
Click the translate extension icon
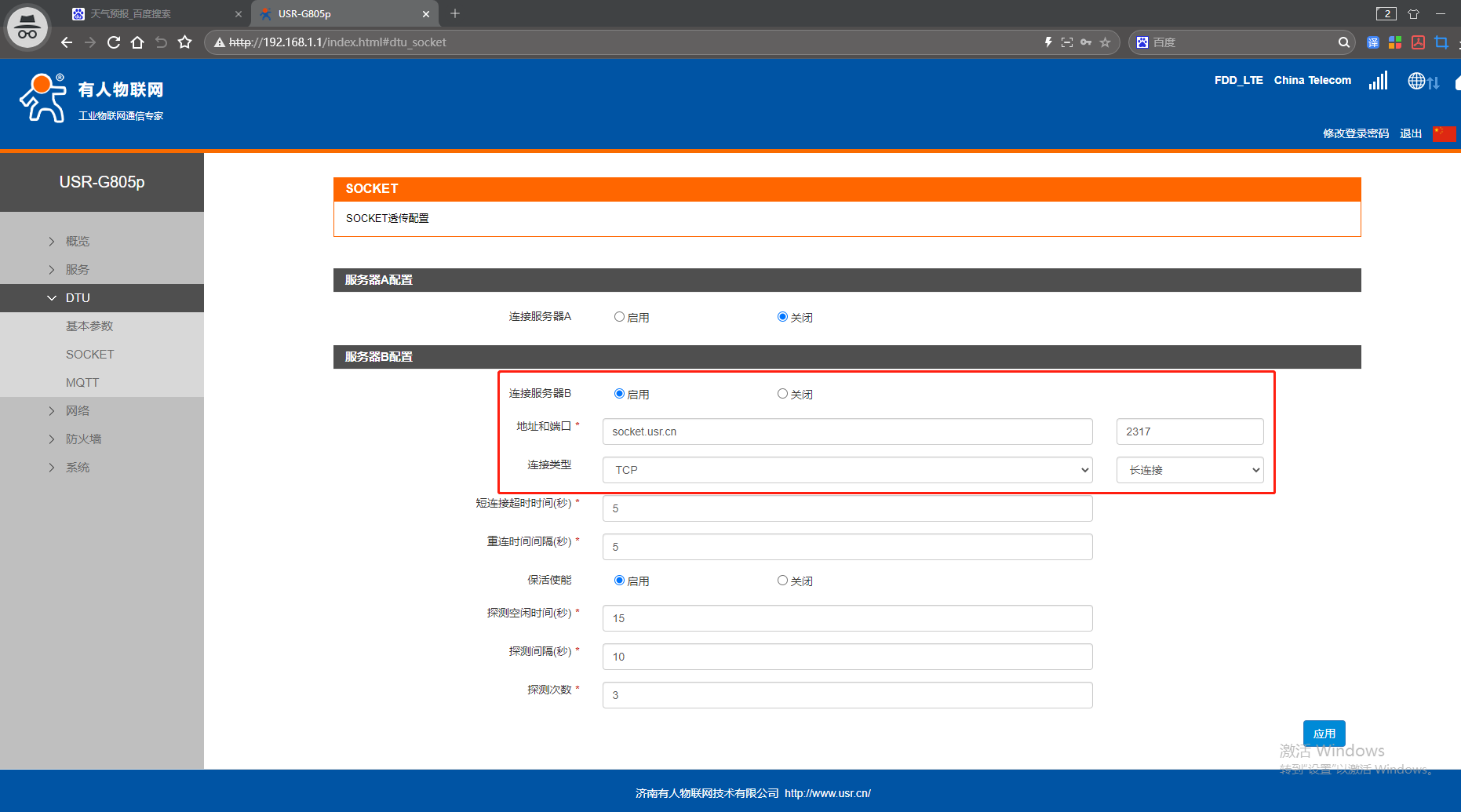pos(1372,42)
